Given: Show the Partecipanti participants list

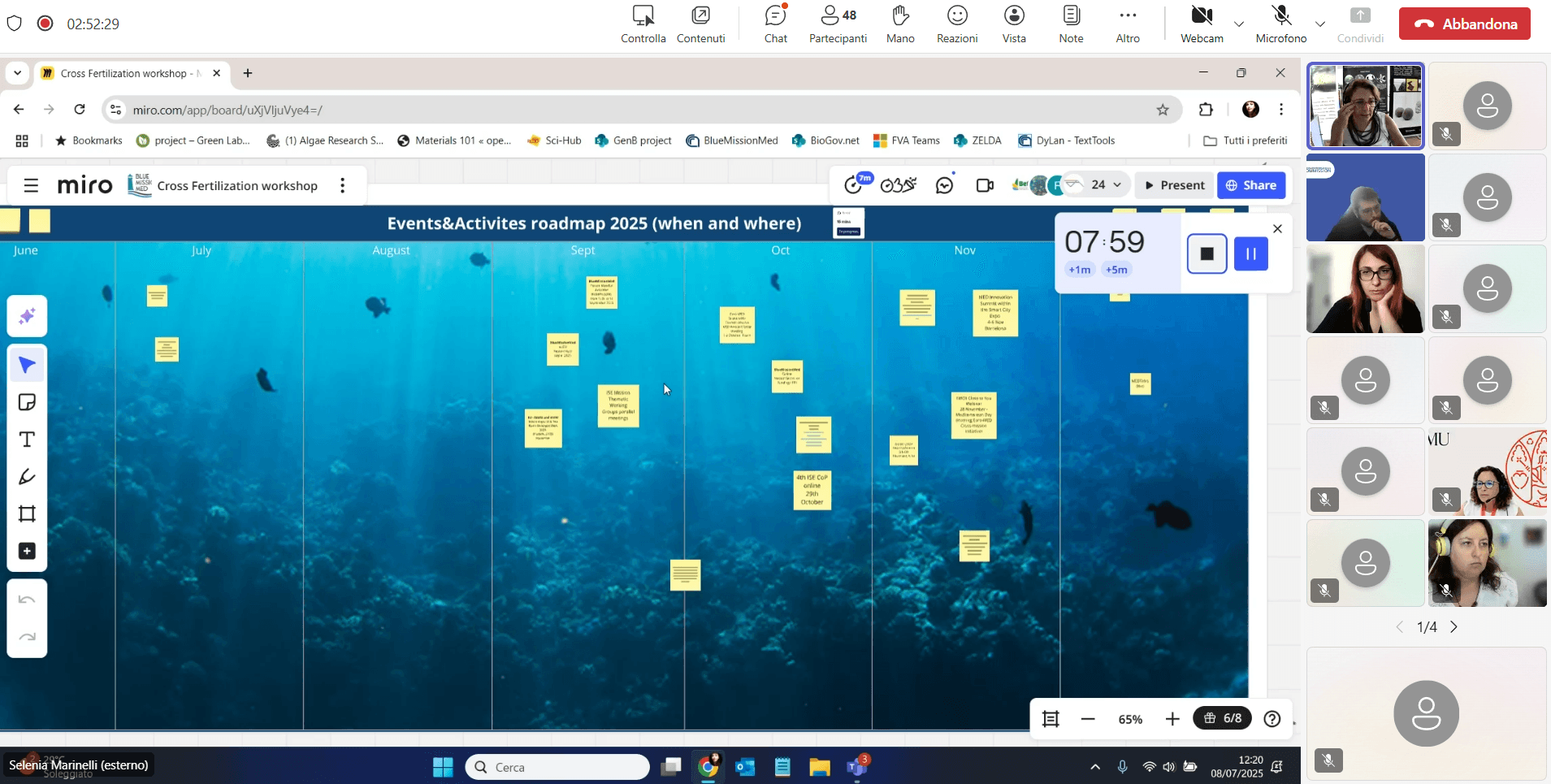Looking at the screenshot, I should point(838,24).
